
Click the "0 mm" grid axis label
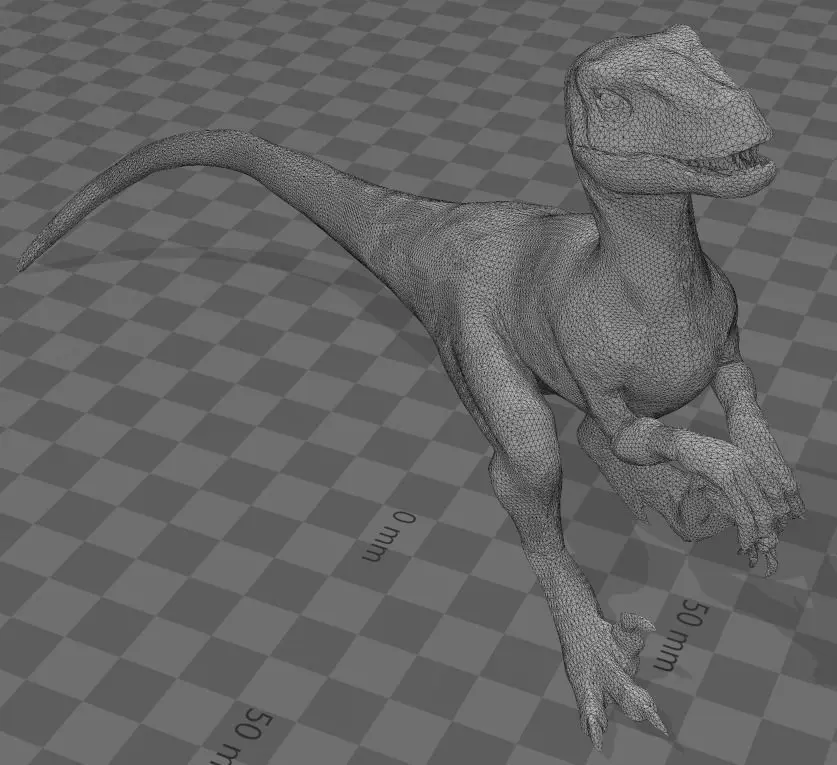(389, 536)
